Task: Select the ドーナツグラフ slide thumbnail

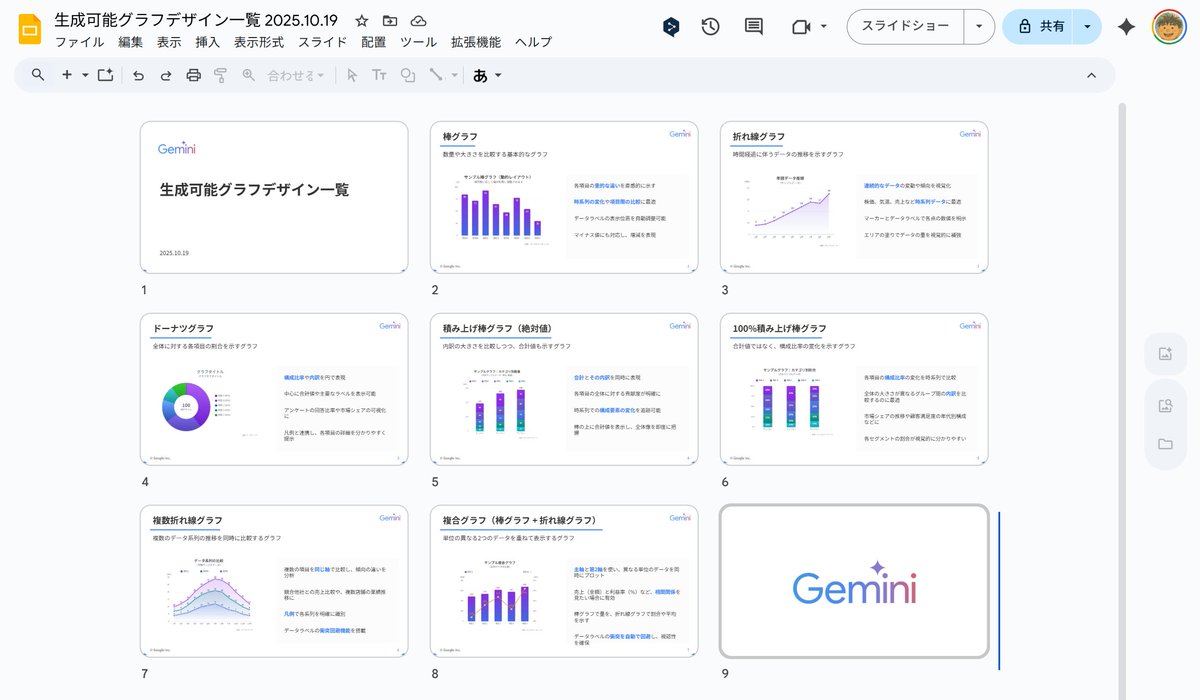Action: pos(274,389)
